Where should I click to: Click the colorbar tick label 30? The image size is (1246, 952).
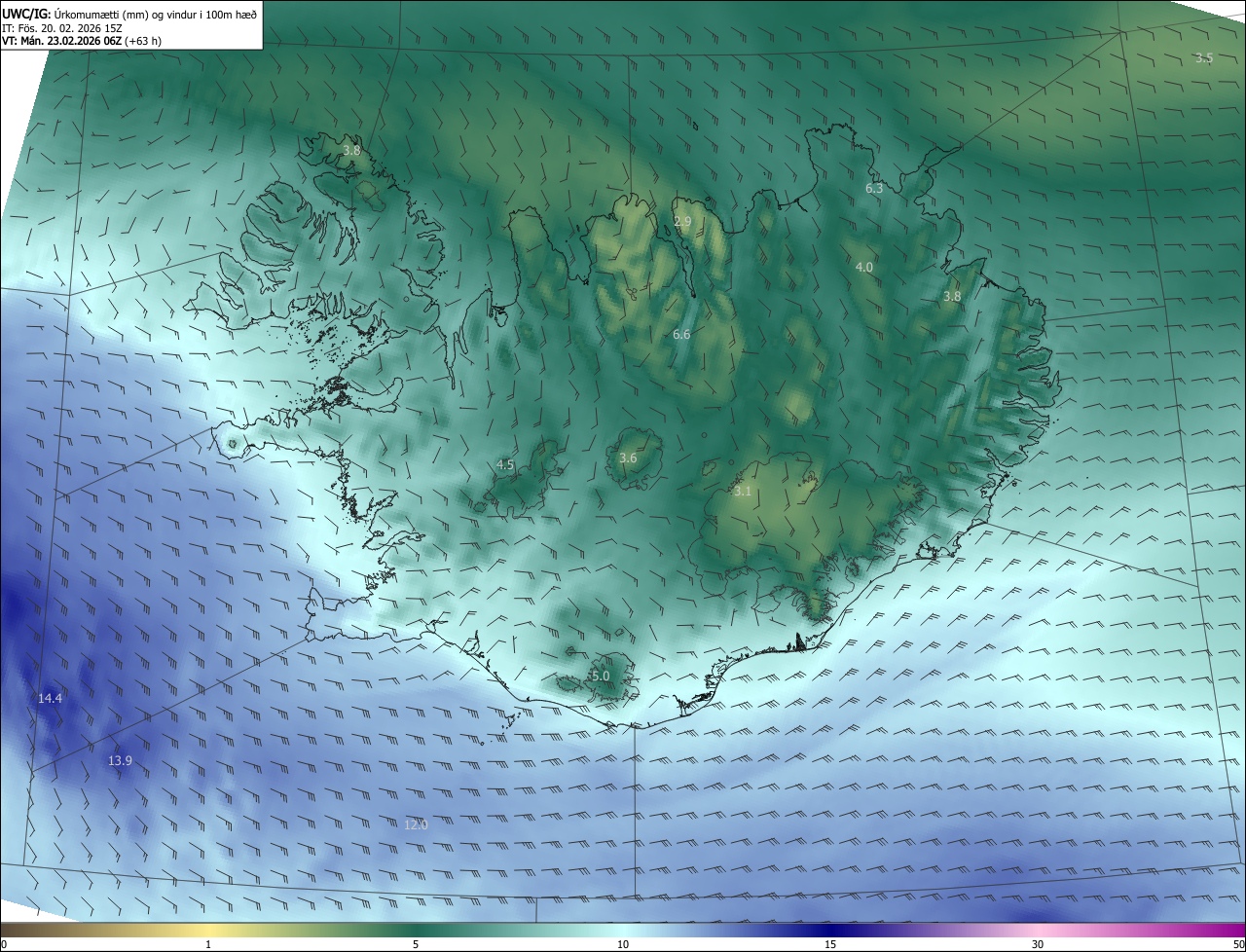[1038, 944]
